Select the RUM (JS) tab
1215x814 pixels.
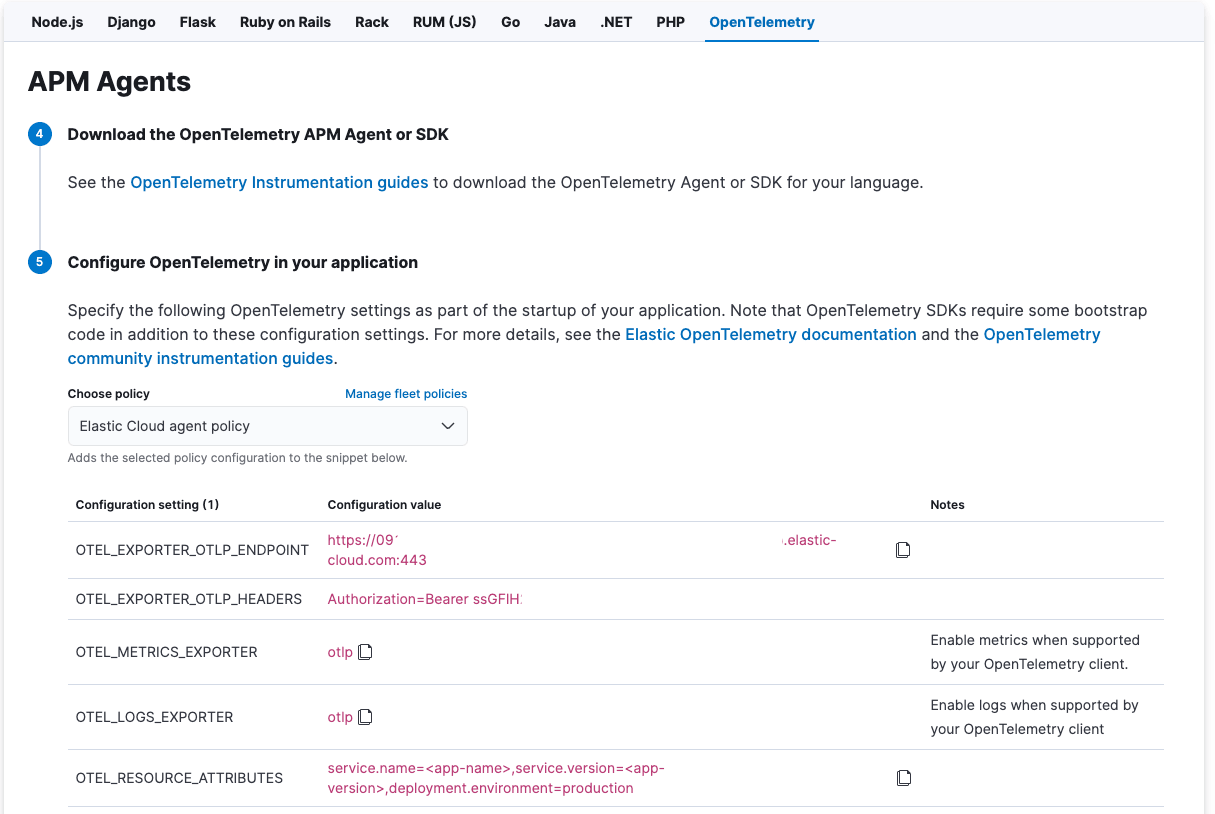444,21
